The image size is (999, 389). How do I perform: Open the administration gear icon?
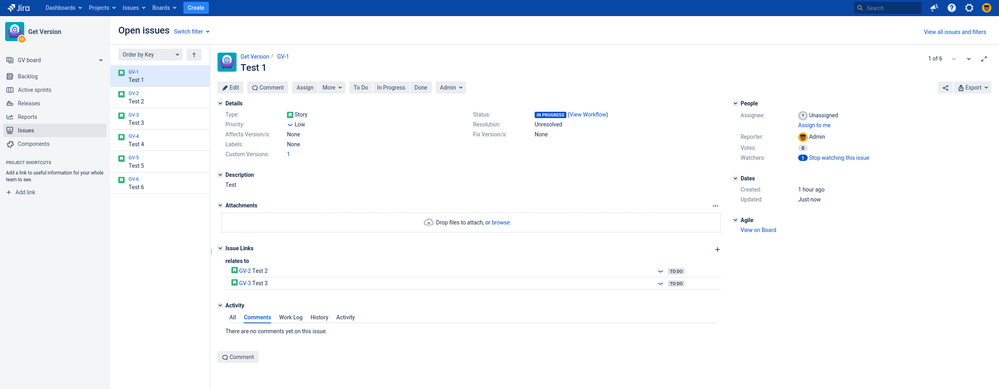(x=969, y=8)
